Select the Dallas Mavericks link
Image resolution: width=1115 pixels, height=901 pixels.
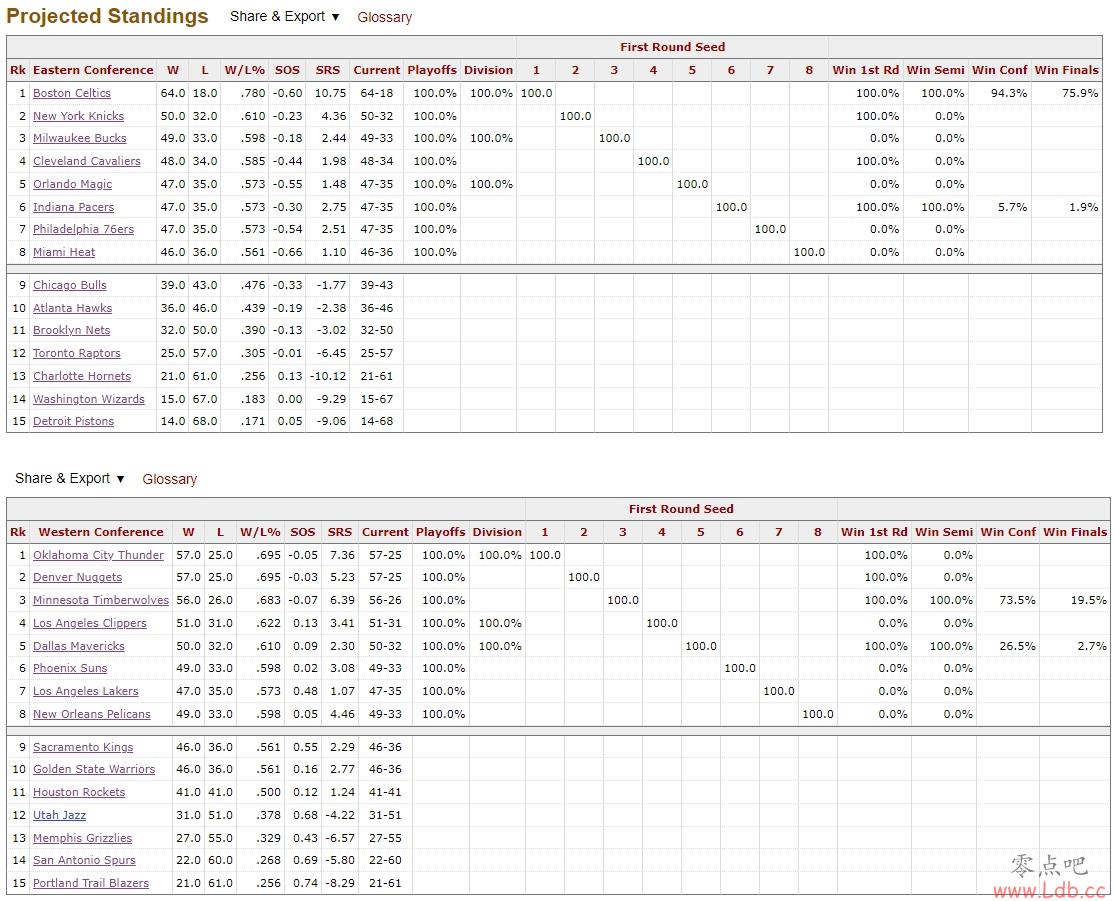(x=79, y=646)
